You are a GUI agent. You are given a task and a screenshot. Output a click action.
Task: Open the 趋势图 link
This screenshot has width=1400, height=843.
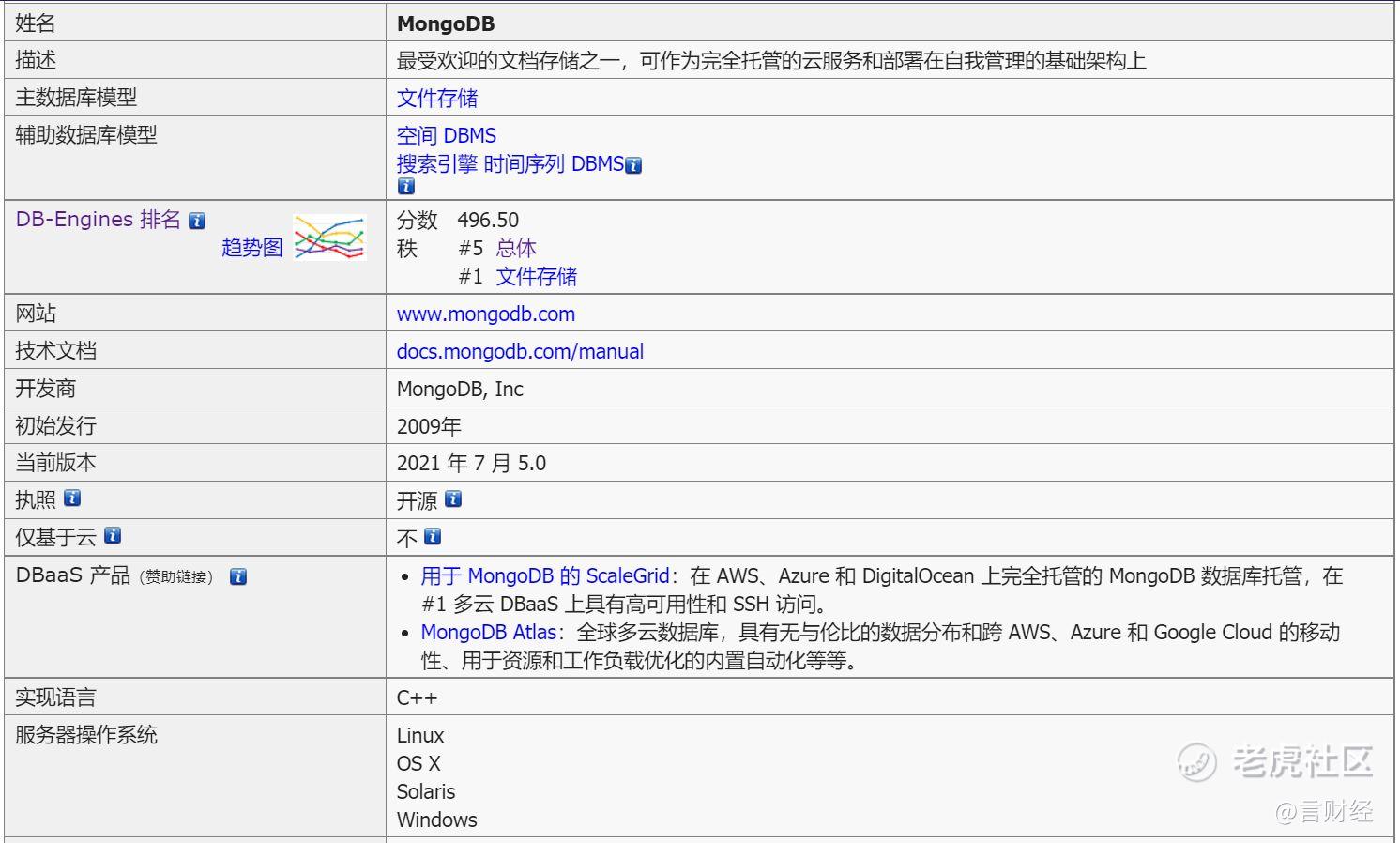pyautogui.click(x=251, y=247)
